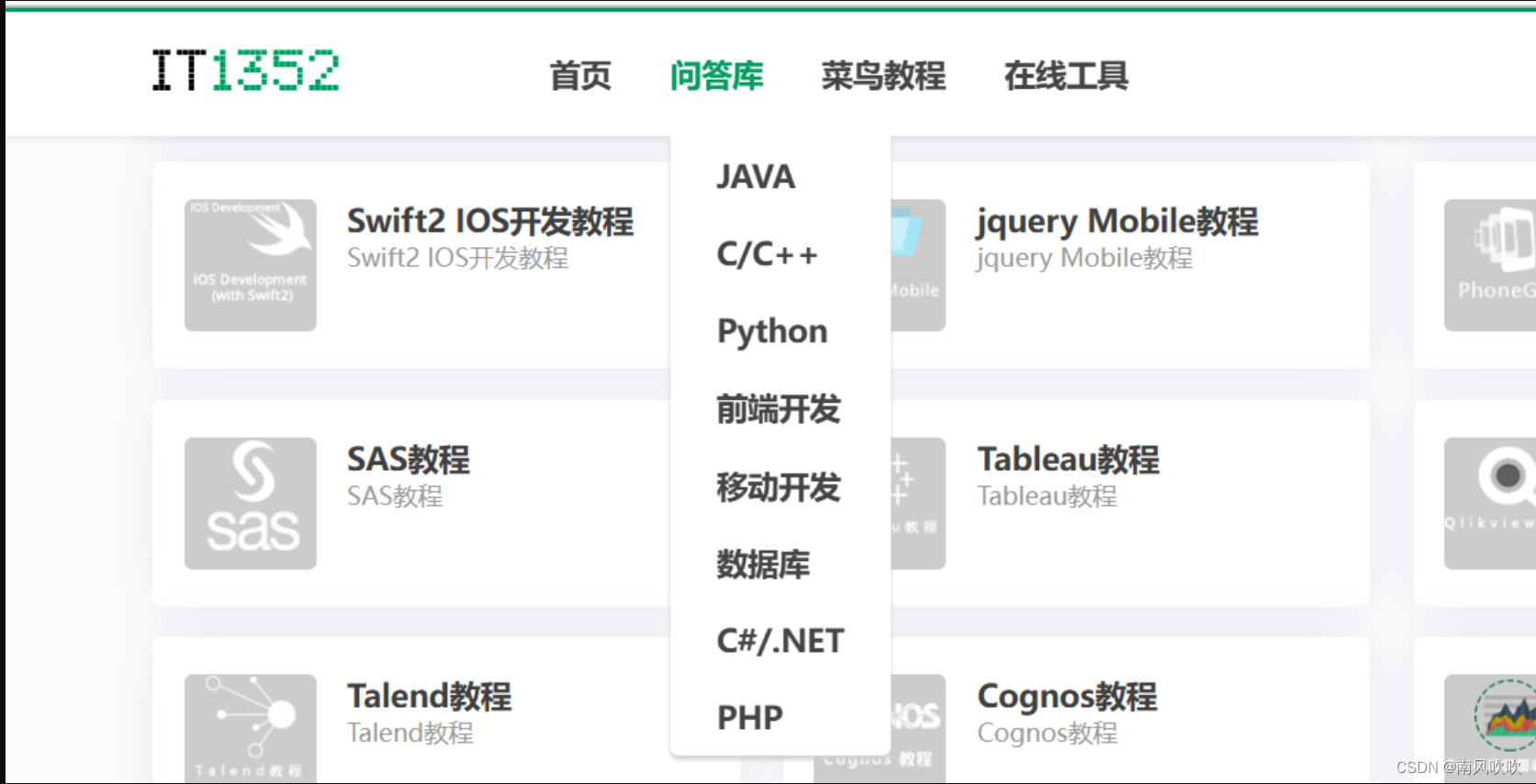
Task: Open the jquery Mobile教程 title link
Action: pyautogui.click(x=1117, y=221)
